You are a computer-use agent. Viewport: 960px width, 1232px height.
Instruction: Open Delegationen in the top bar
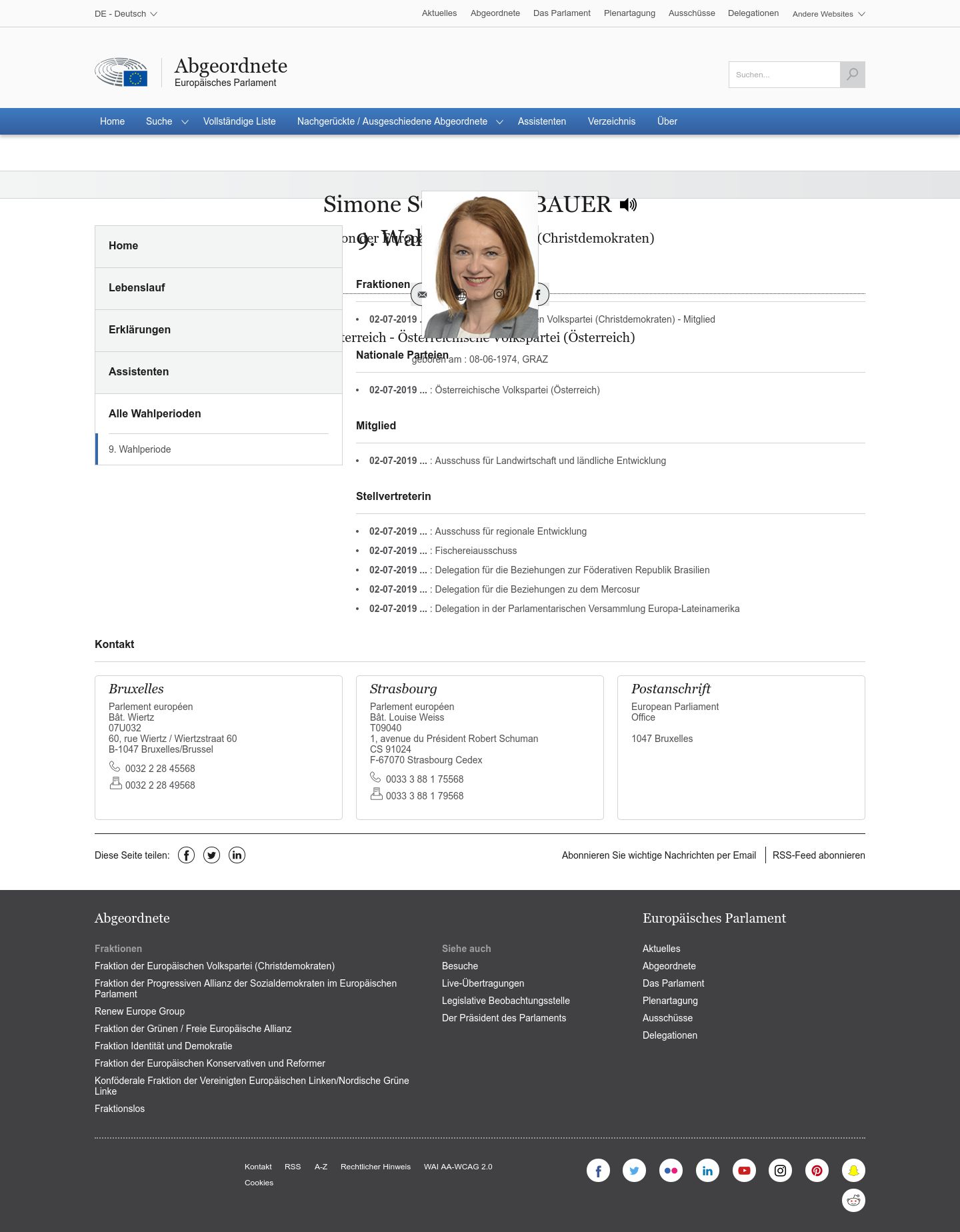coord(753,13)
